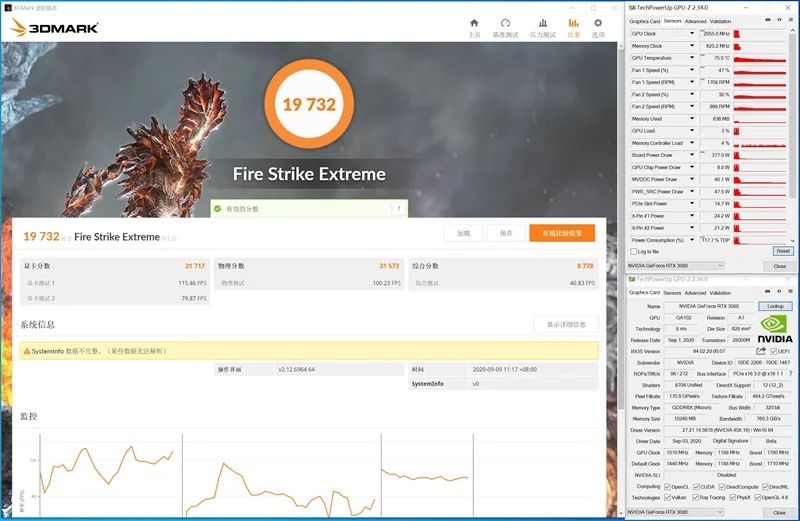Toggle the Log to file checkbox

coord(634,252)
